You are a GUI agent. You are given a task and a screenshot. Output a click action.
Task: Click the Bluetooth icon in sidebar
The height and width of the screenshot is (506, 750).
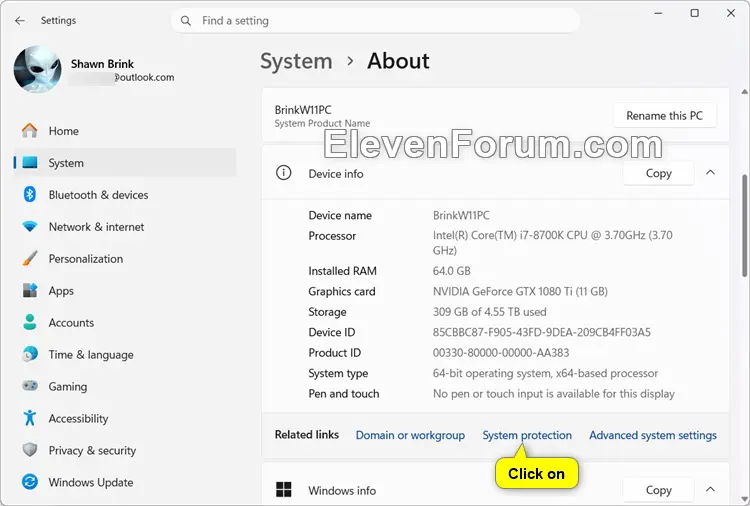click(30, 195)
